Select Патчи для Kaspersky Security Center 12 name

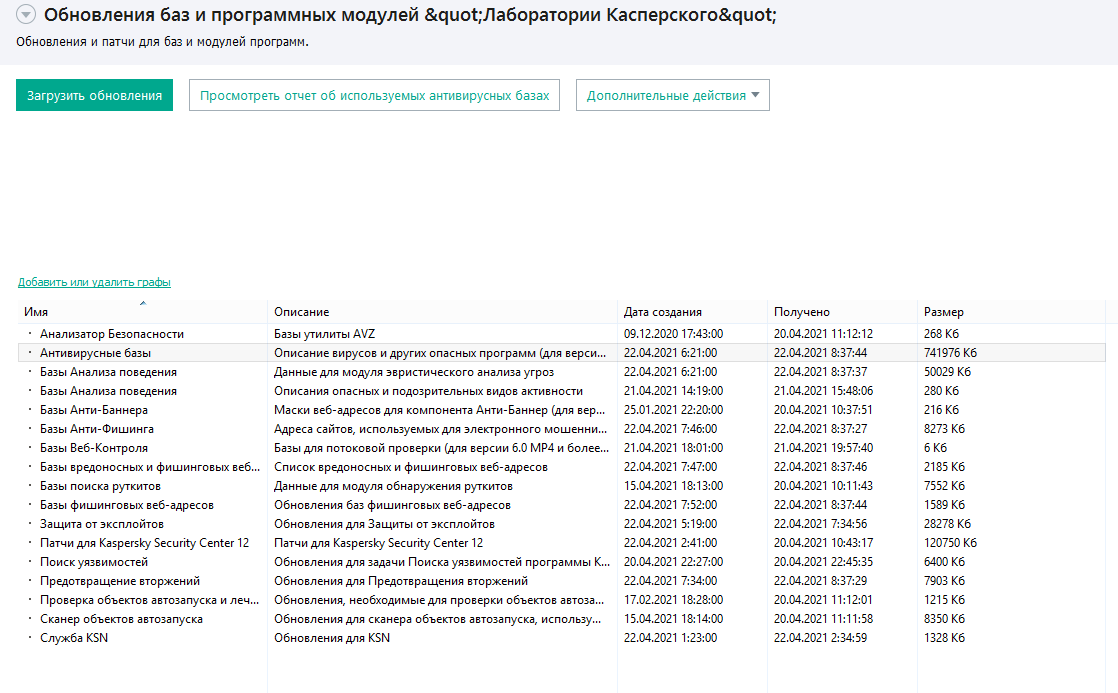[x=144, y=543]
